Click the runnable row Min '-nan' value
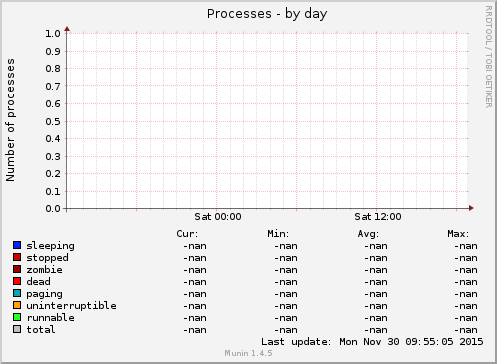The height and width of the screenshot is (364, 497). [286, 318]
